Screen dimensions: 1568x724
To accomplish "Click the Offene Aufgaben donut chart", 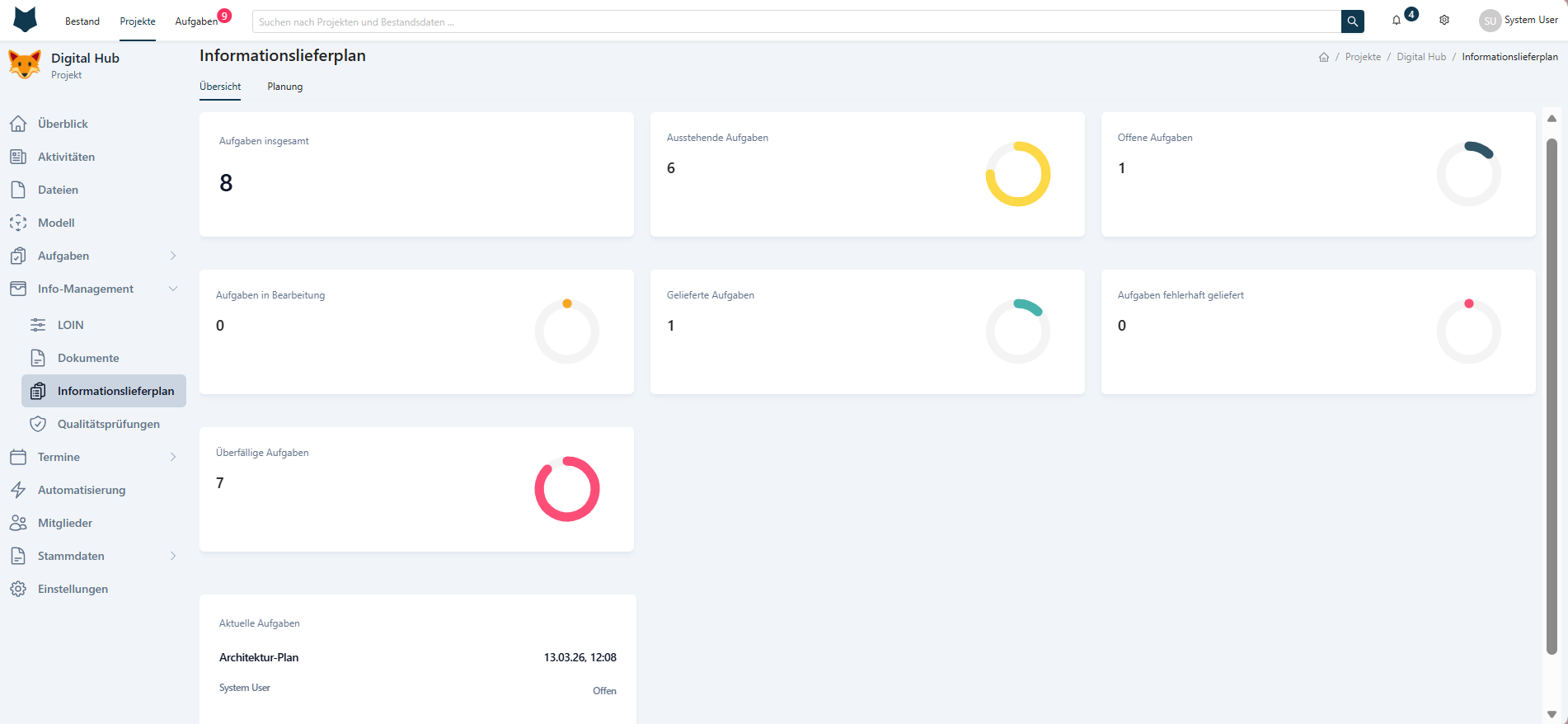I will (1469, 174).
